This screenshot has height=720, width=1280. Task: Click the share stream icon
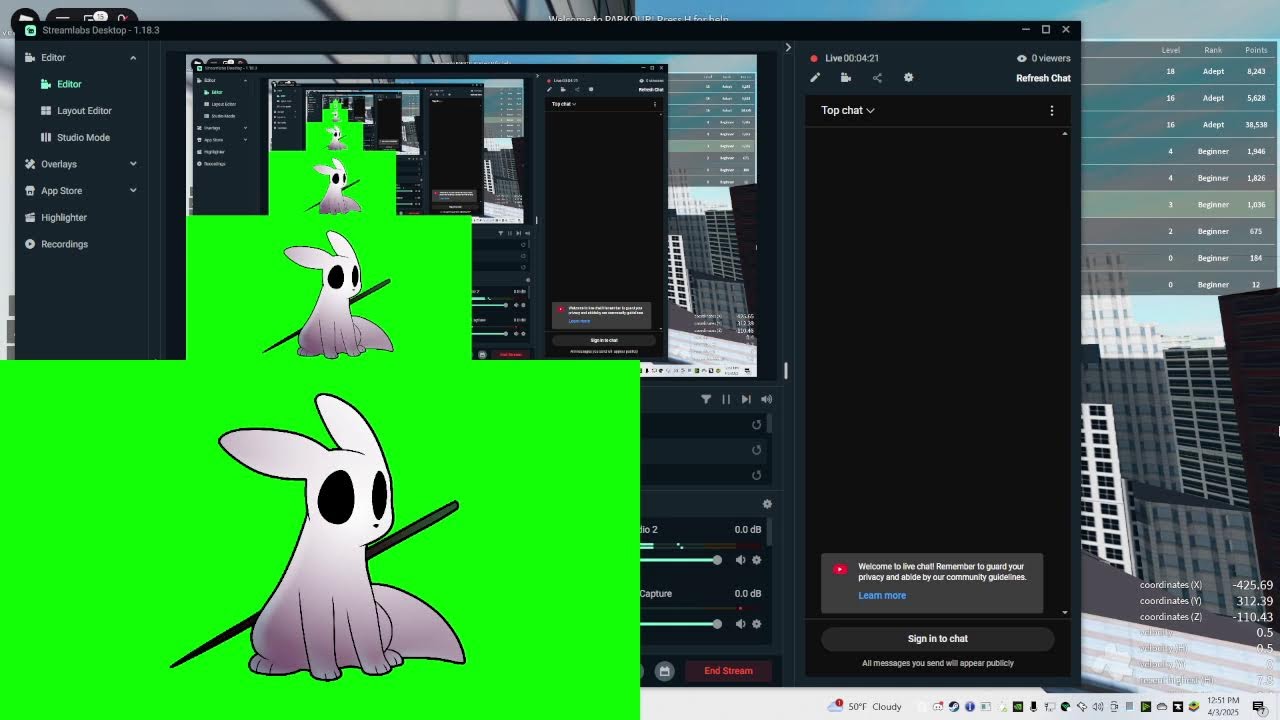[x=877, y=78]
